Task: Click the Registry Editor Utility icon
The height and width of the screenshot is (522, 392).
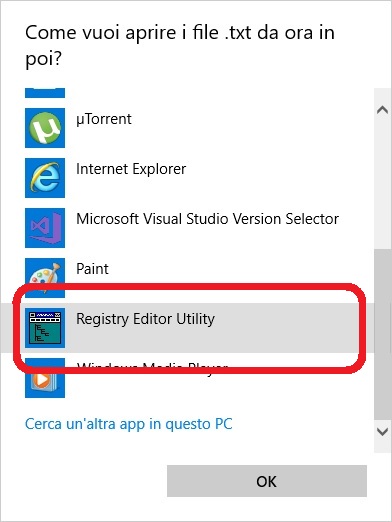Action: click(x=45, y=328)
